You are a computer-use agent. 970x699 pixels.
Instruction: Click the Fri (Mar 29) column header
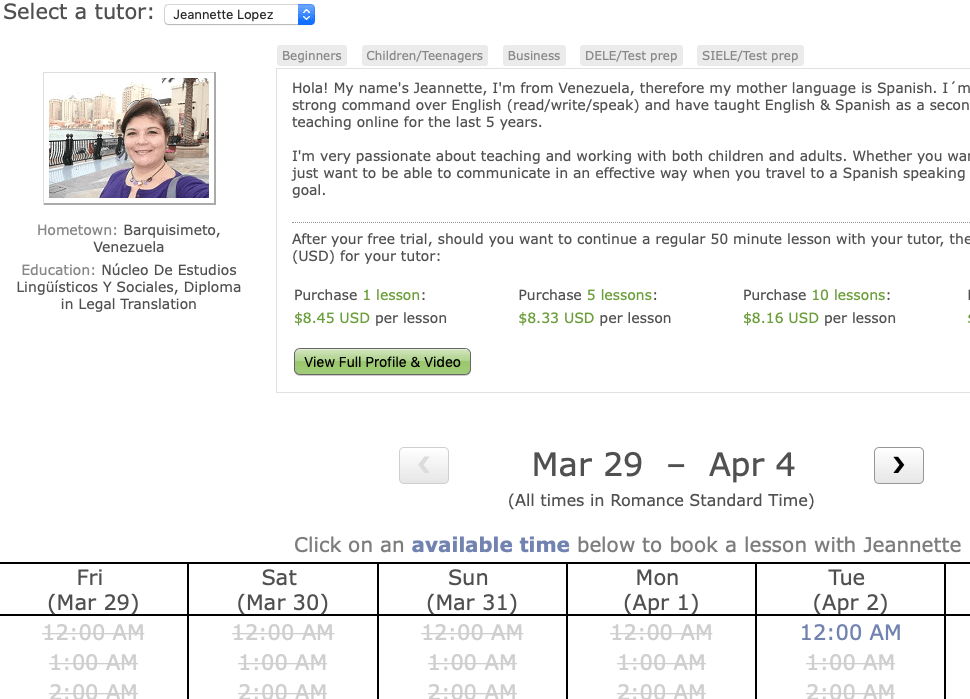(x=93, y=590)
